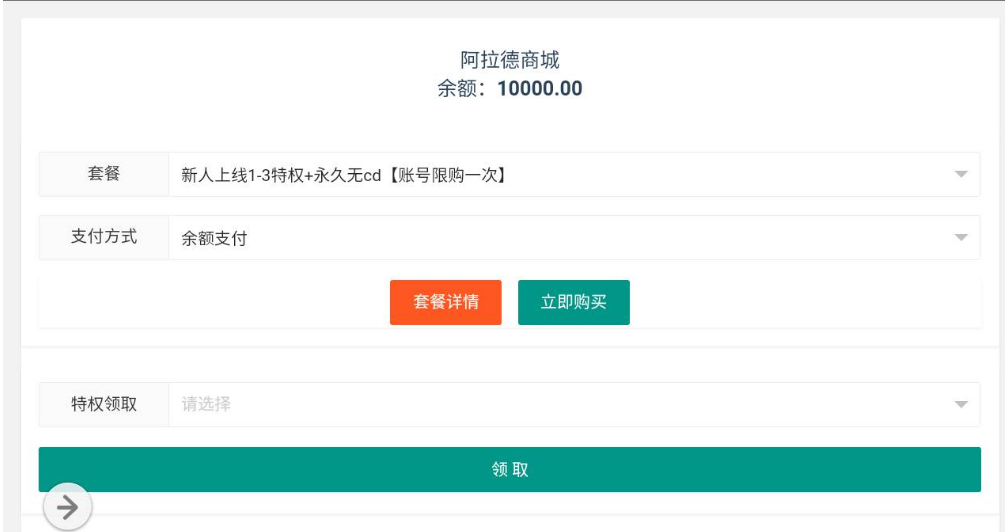View package info via 套餐详情 button

pyautogui.click(x=445, y=302)
